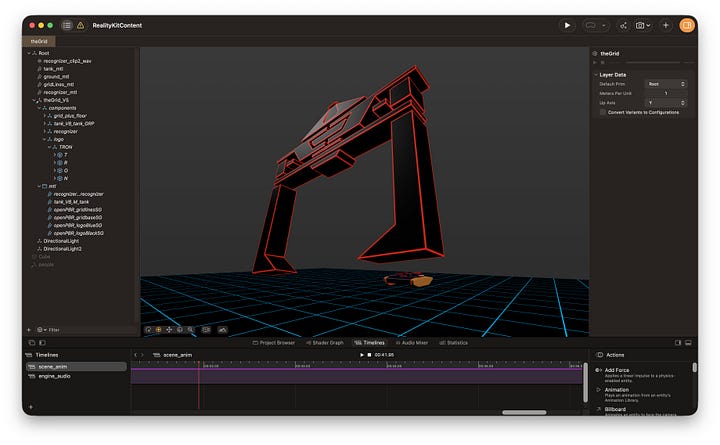Screen dimensions: 720x445
Task: Select DirectionalLight2 in hierarchy
Action: [x=62, y=248]
